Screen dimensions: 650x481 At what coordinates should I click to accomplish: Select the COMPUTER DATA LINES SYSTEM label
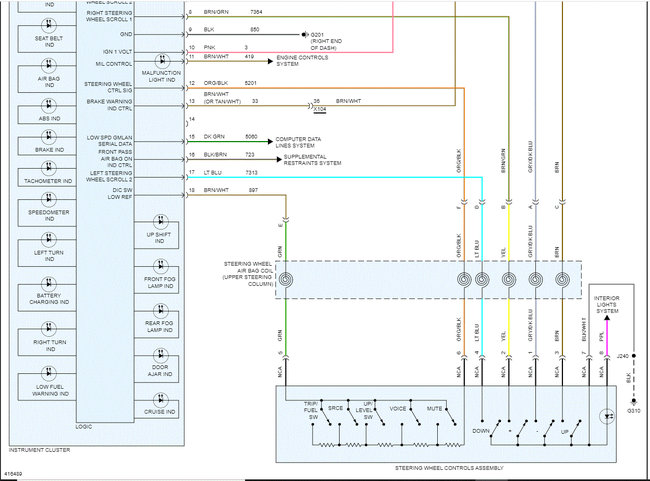point(298,142)
